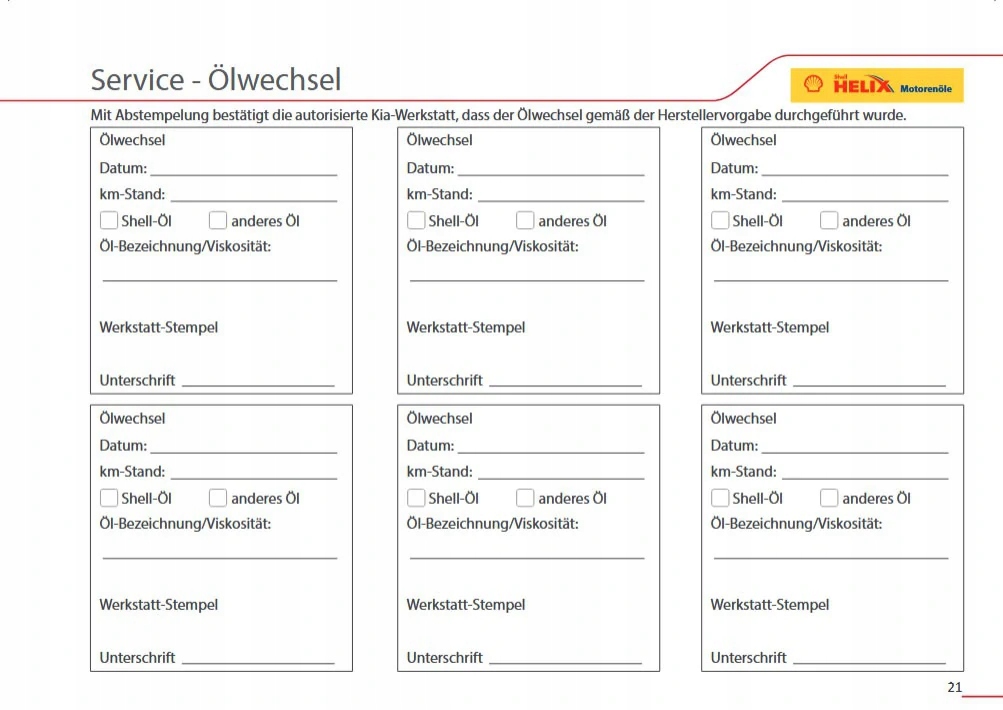Click page number 21
Screen dimensions: 1003x710
point(954,688)
